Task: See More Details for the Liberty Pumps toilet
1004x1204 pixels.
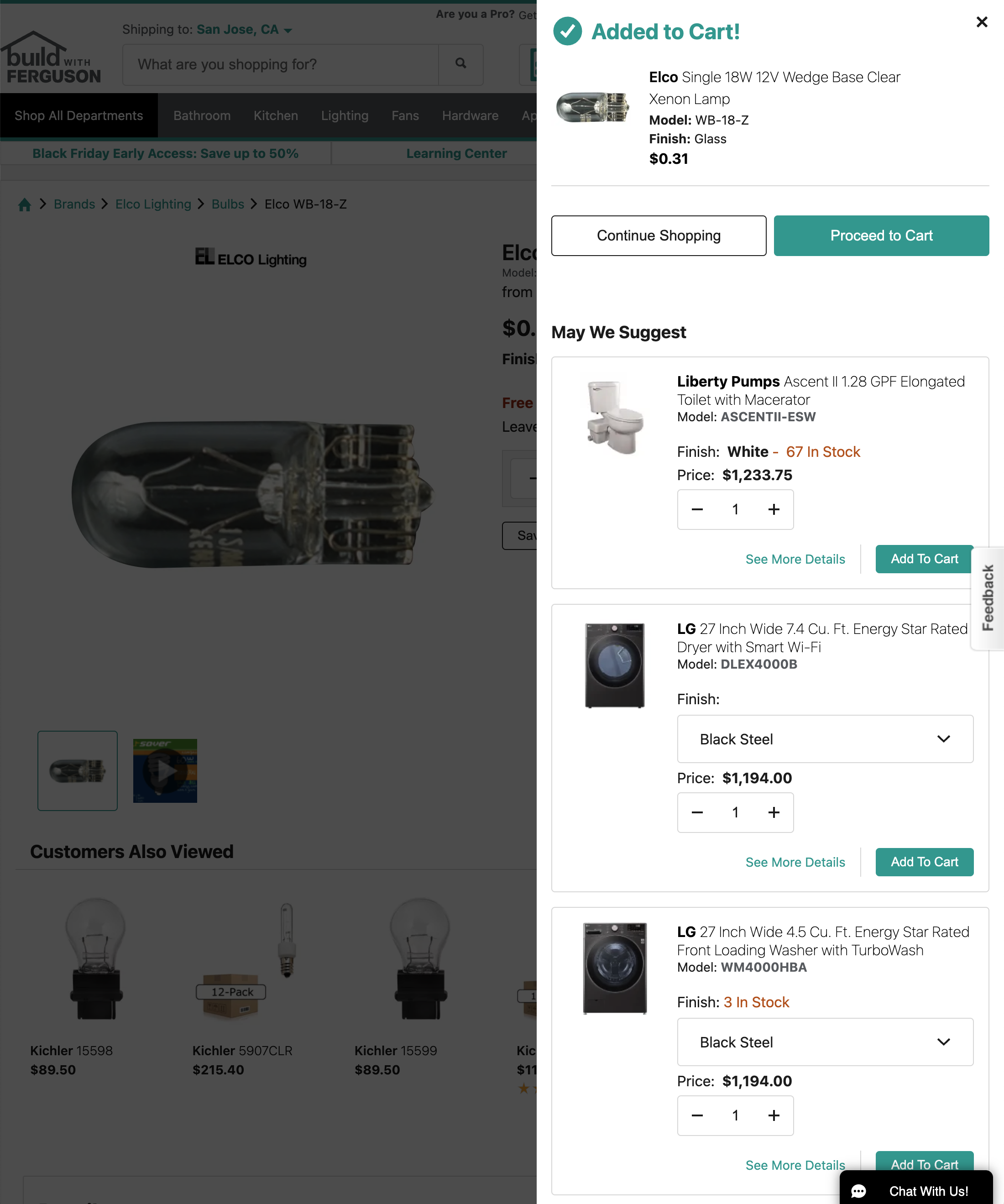Action: pyautogui.click(x=795, y=559)
